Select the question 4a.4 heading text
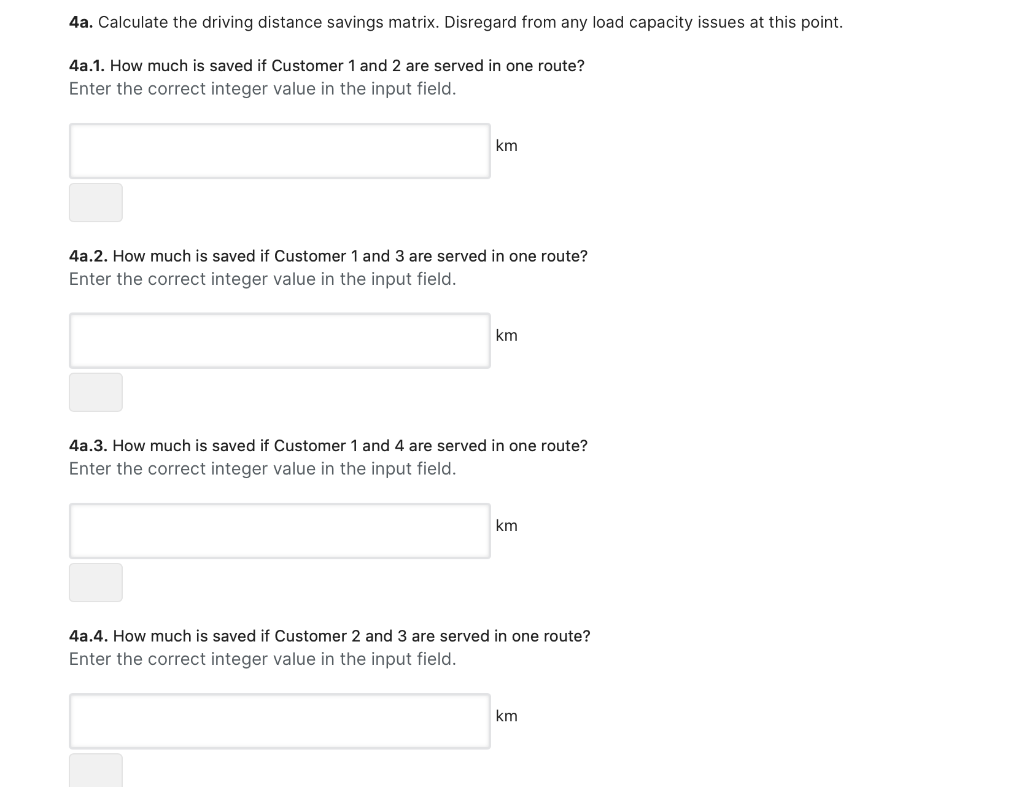This screenshot has width=1024, height=787. pos(329,636)
